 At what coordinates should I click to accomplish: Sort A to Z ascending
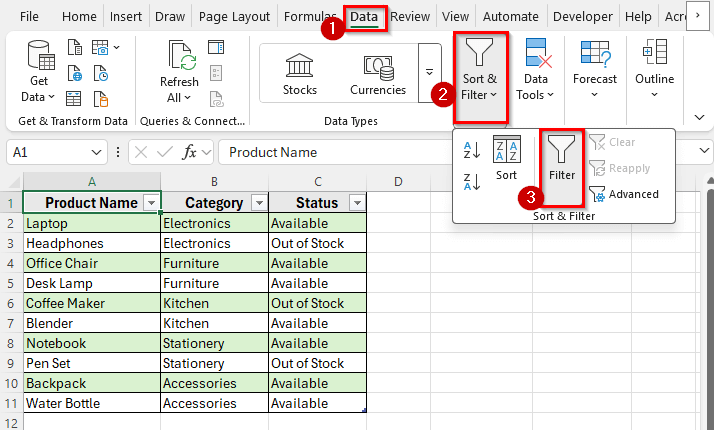pos(472,150)
